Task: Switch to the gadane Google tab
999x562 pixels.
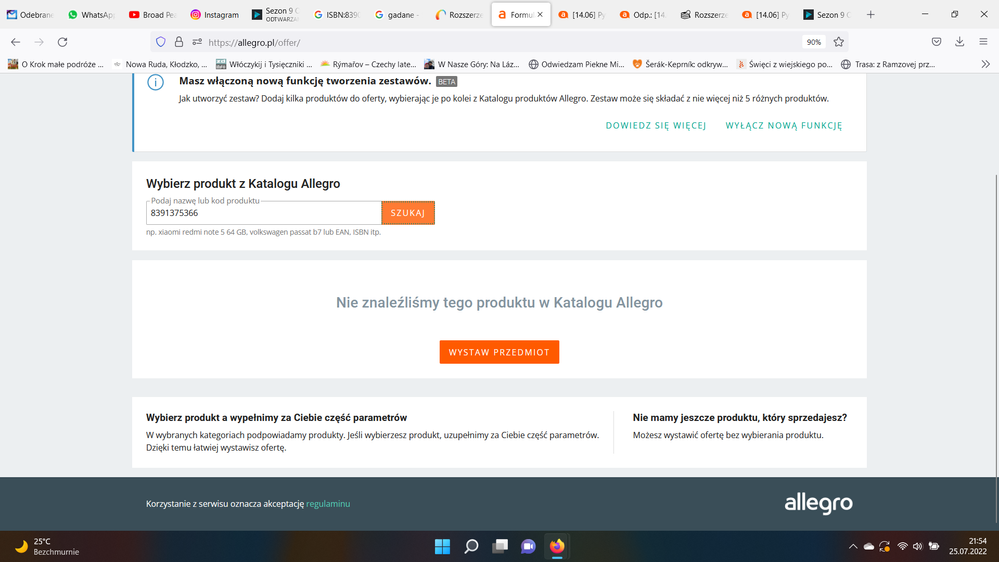Action: pos(397,14)
